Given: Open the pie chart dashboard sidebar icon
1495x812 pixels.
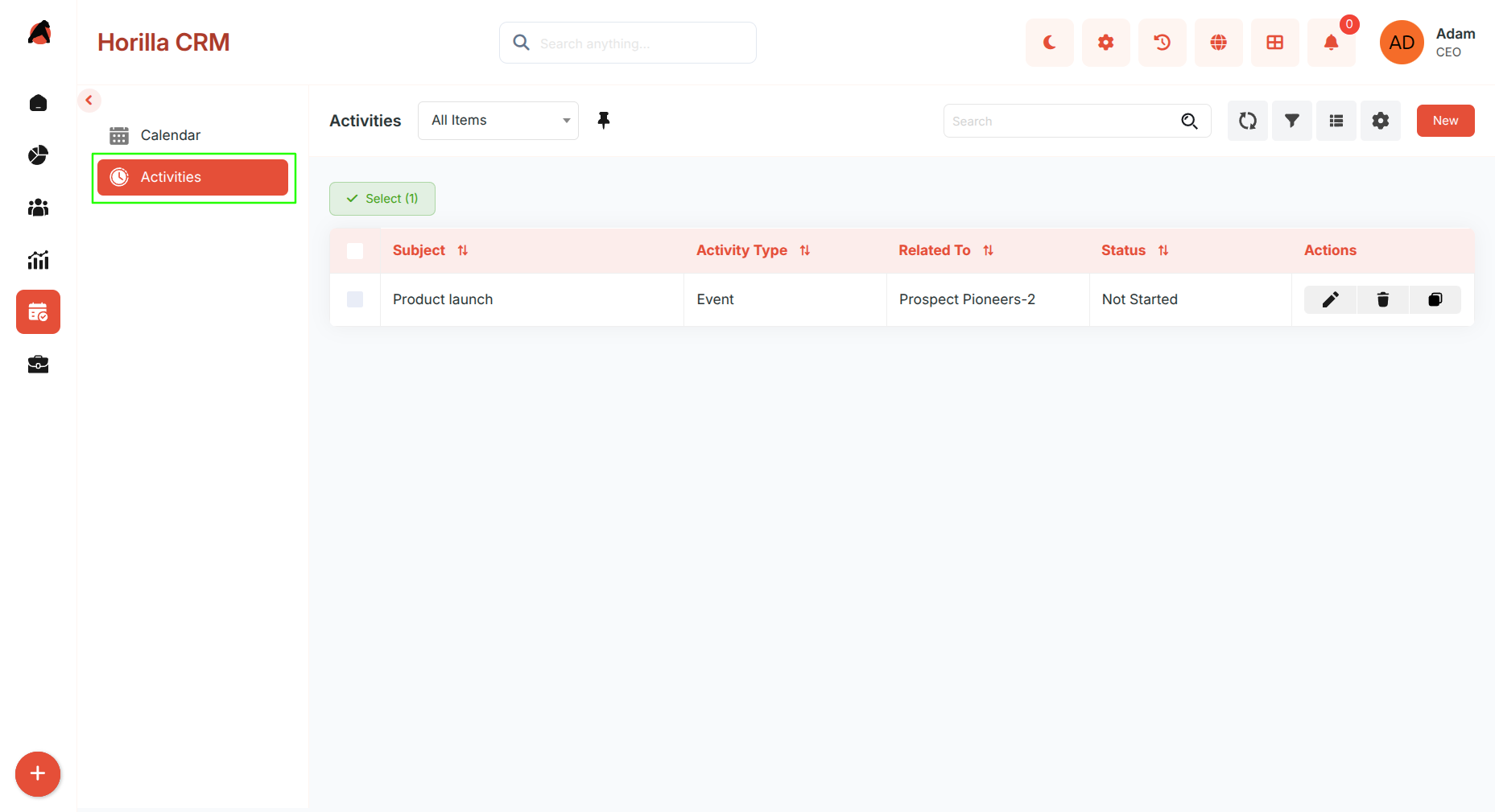Looking at the screenshot, I should tap(38, 155).
